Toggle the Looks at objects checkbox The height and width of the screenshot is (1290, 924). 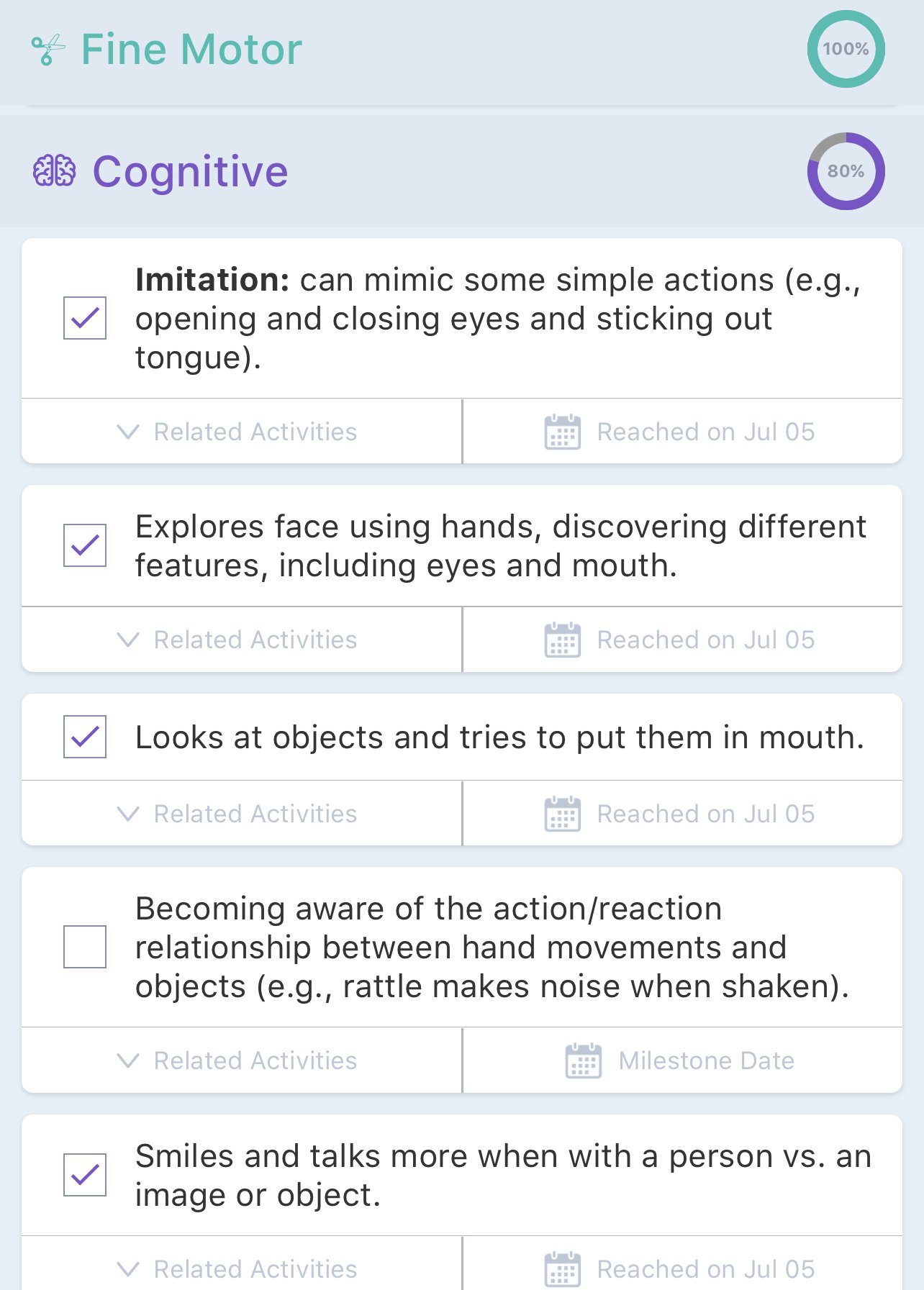pyautogui.click(x=85, y=737)
